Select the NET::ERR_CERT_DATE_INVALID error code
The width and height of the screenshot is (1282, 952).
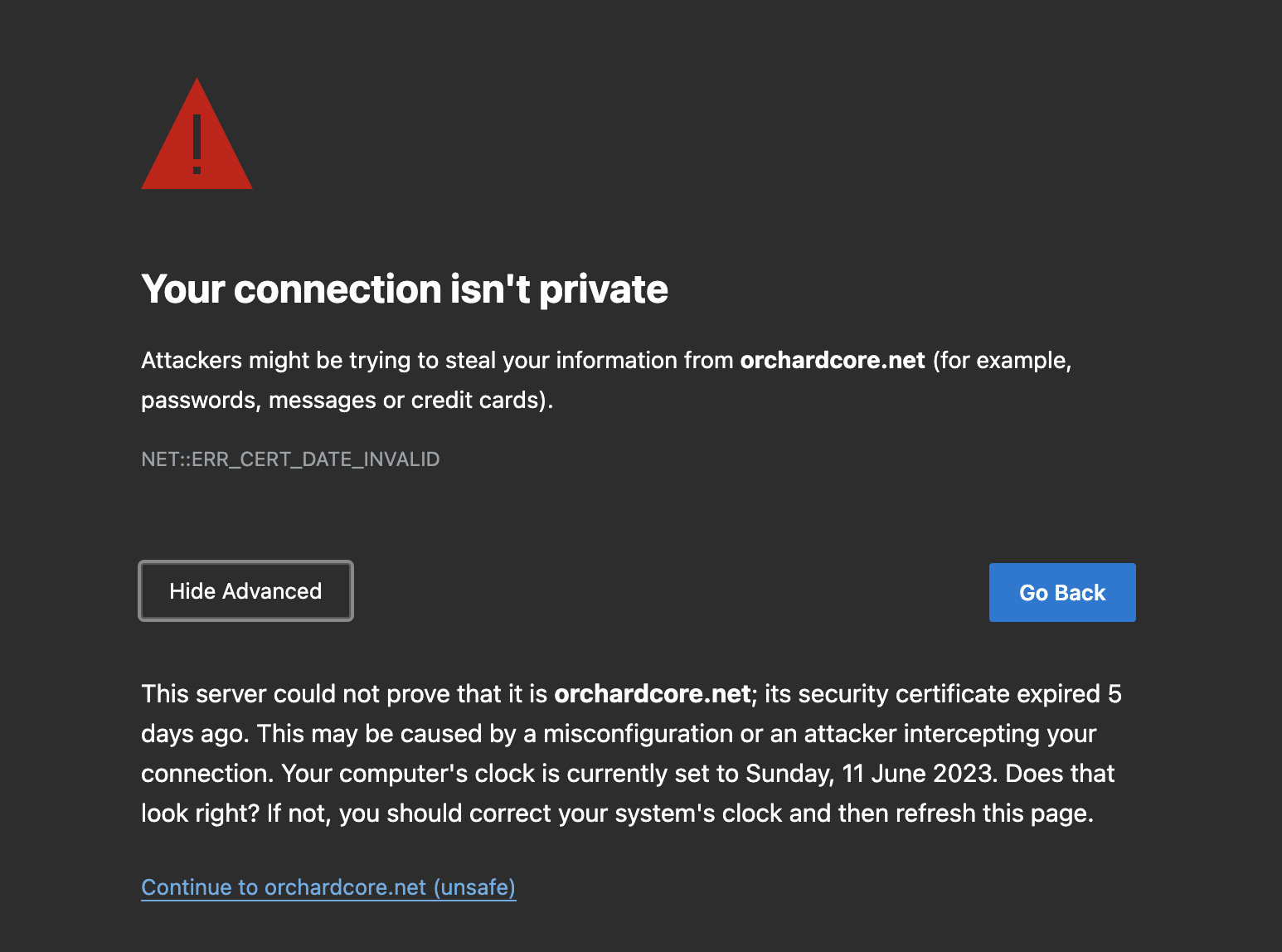coord(290,459)
